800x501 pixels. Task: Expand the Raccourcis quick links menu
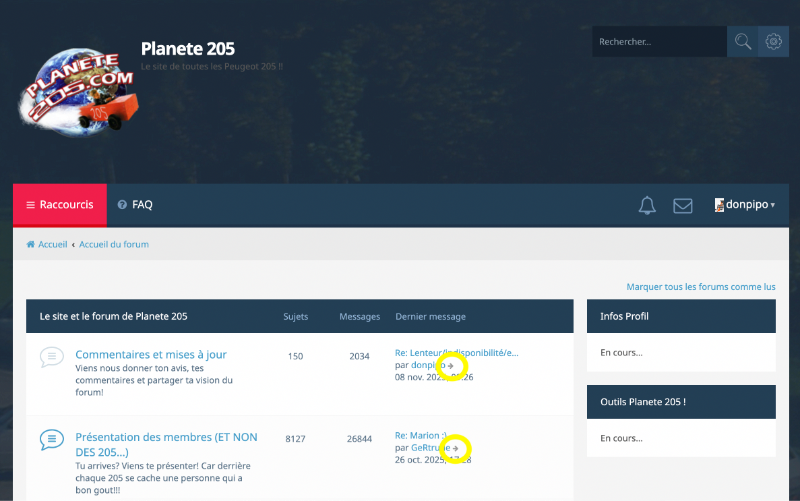click(x=60, y=205)
